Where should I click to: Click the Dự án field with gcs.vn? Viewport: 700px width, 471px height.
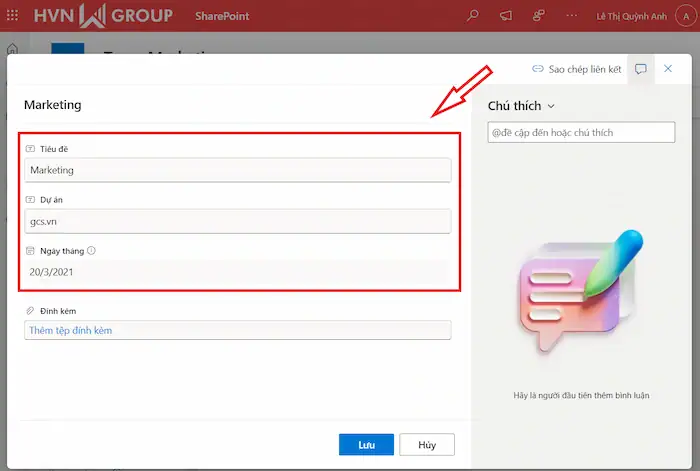[x=237, y=221]
